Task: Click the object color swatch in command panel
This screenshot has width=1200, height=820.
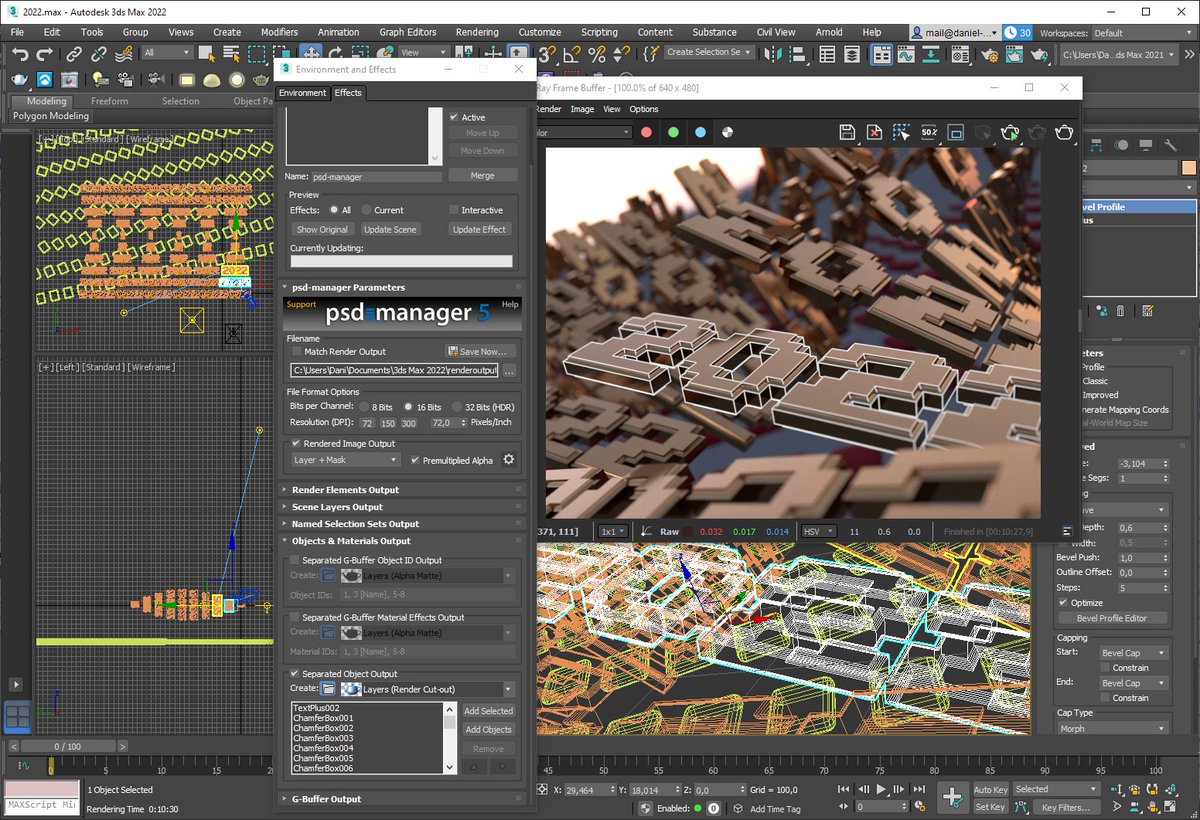Action: tap(1188, 168)
